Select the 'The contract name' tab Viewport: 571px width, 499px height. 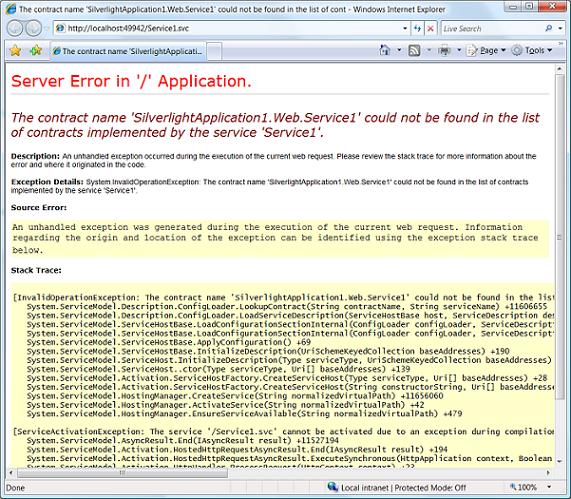128,51
